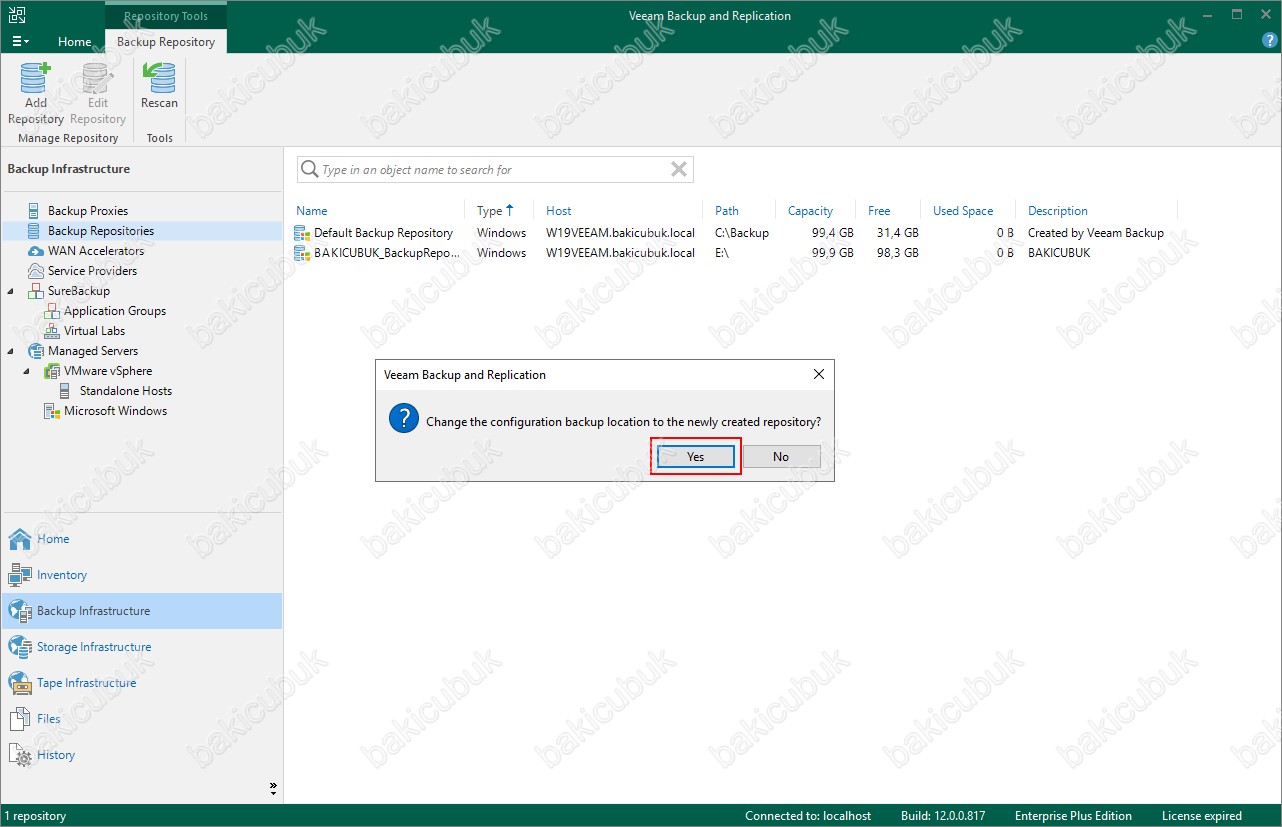Image resolution: width=1282 pixels, height=827 pixels.
Task: Collapse the Managed Servers node
Action: [x=12, y=351]
